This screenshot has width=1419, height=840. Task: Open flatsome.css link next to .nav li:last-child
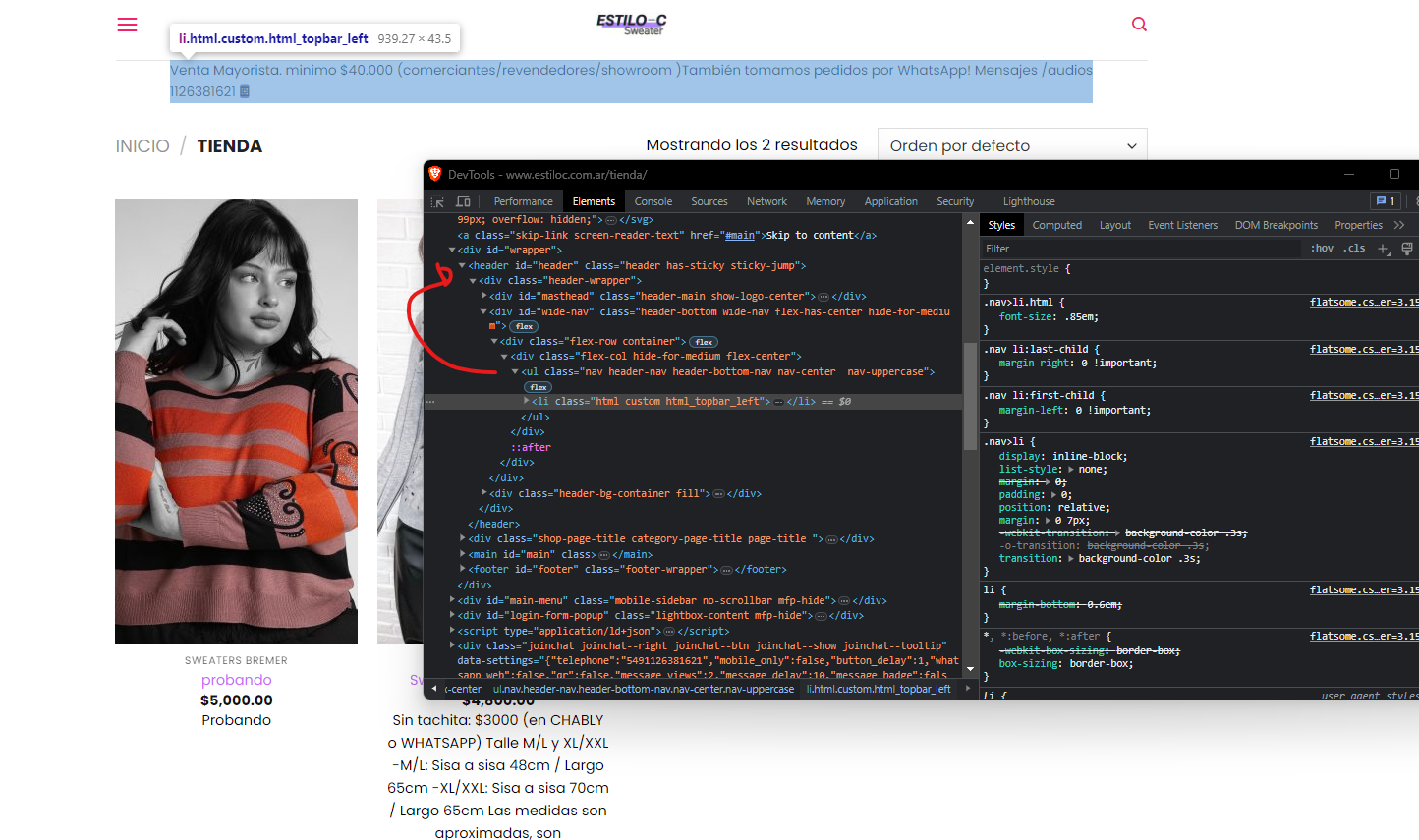click(1364, 350)
